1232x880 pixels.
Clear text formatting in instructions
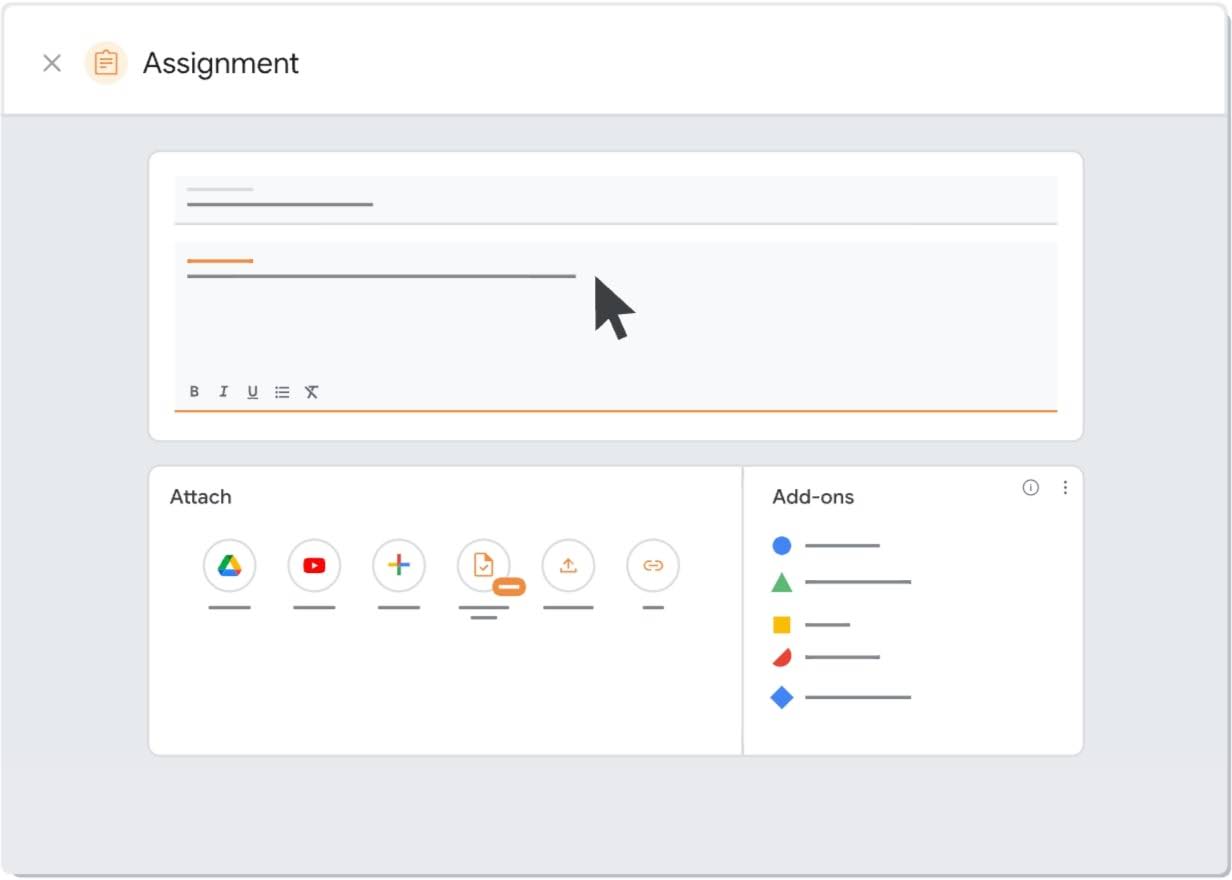311,392
